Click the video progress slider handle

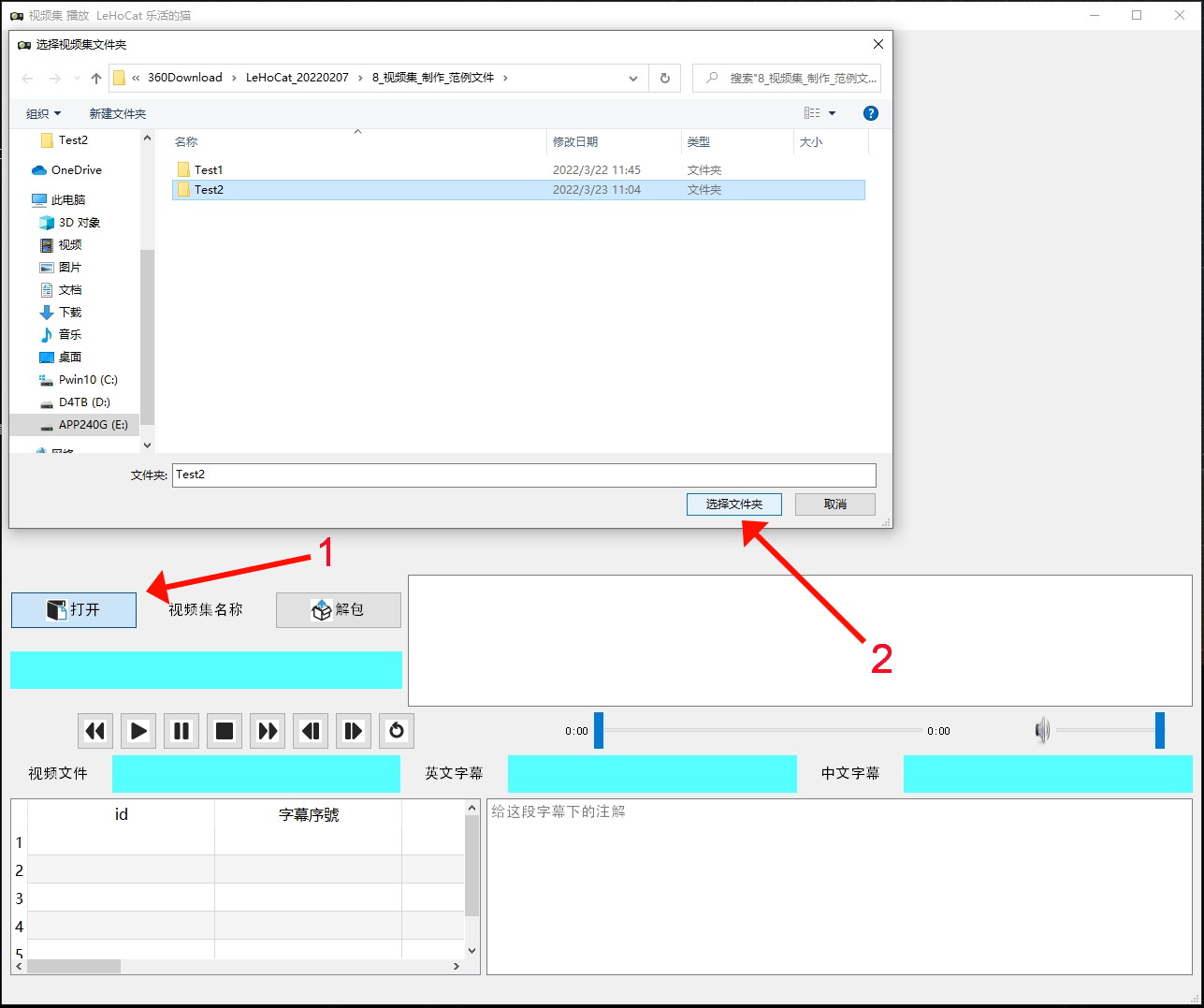(599, 731)
